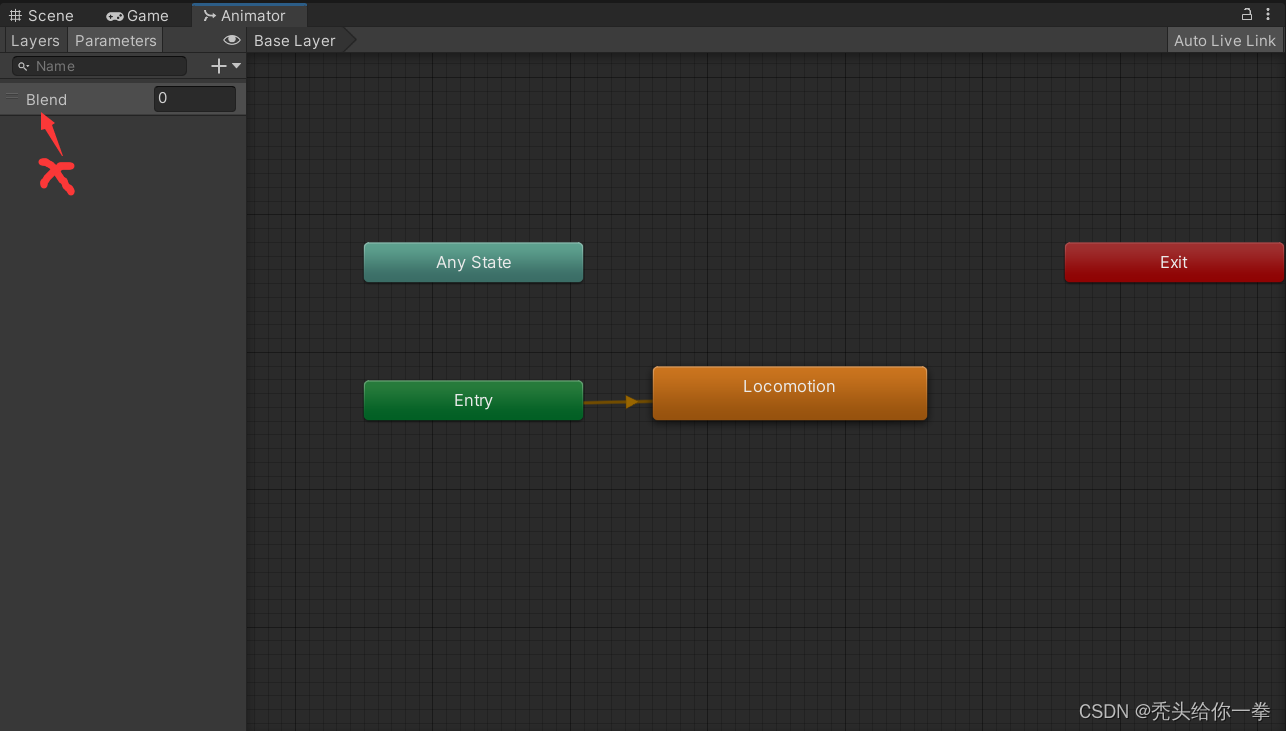Click the Base Layer breadcrumb chevron
Image resolution: width=1286 pixels, height=731 pixels.
tap(349, 40)
